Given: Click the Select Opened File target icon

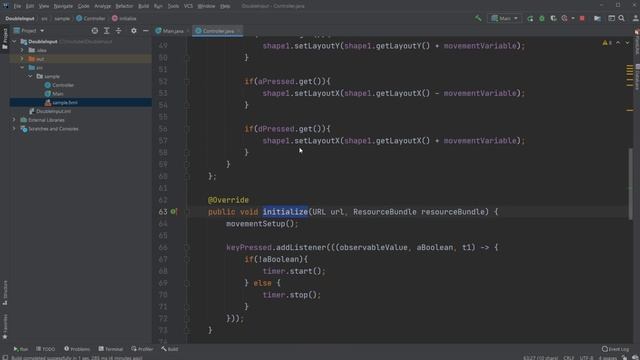Looking at the screenshot, I should (95, 31).
